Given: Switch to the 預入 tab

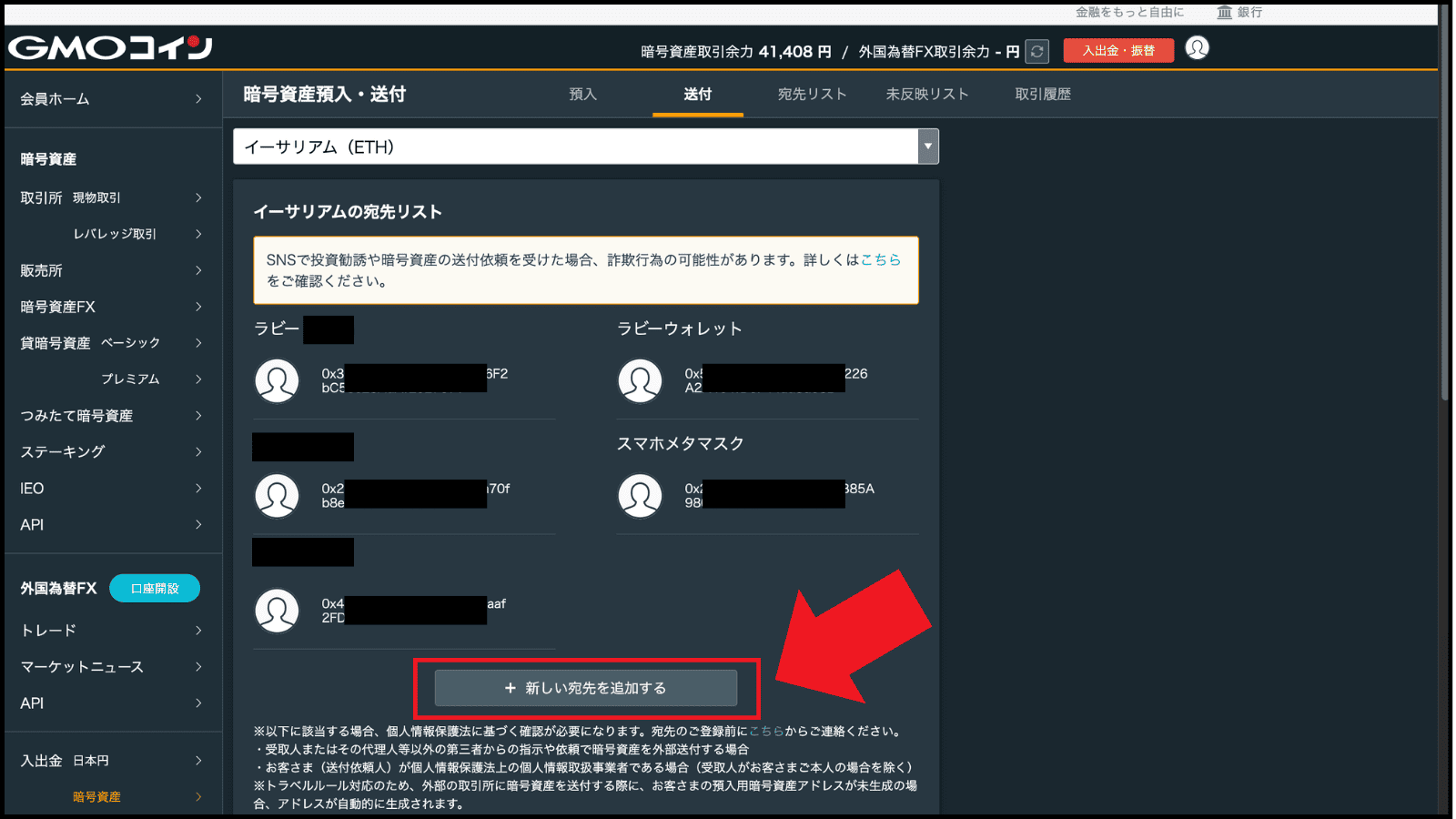Looking at the screenshot, I should (582, 95).
